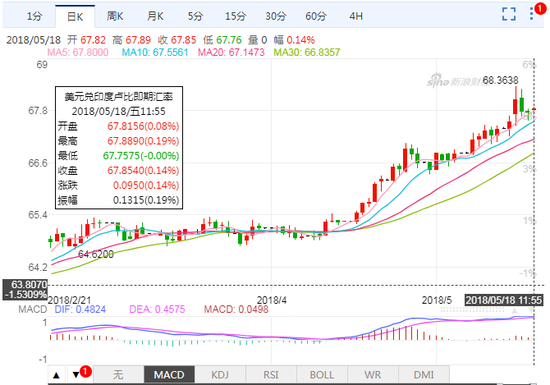The height and width of the screenshot is (385, 550).
Task: Click the 68.3638 high price label
Action: click(x=501, y=80)
